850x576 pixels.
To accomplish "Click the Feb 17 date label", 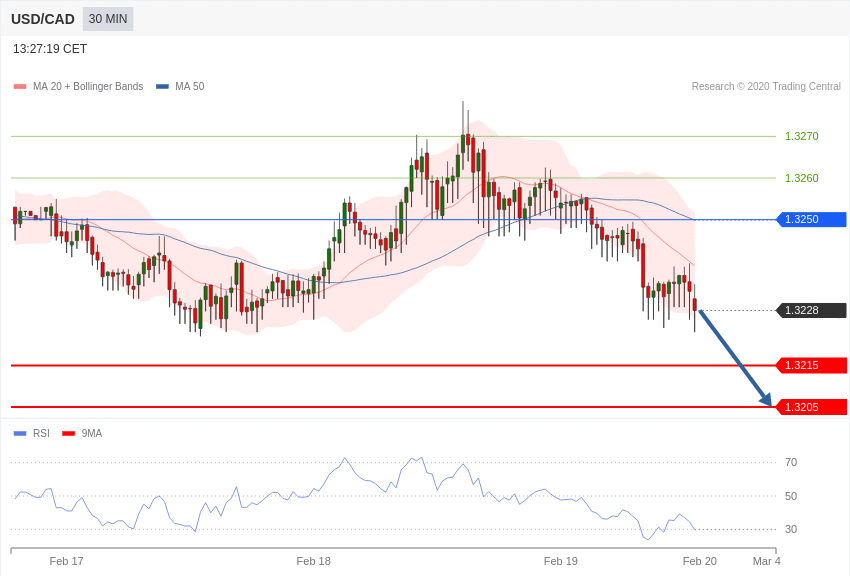I will (x=66, y=561).
